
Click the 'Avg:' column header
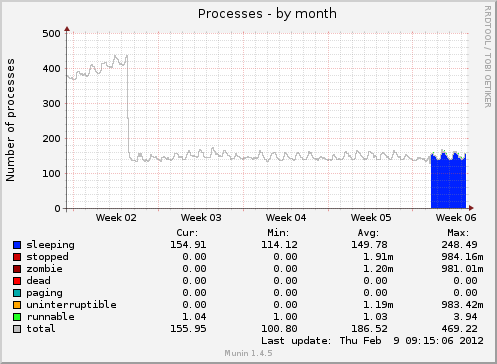point(368,233)
